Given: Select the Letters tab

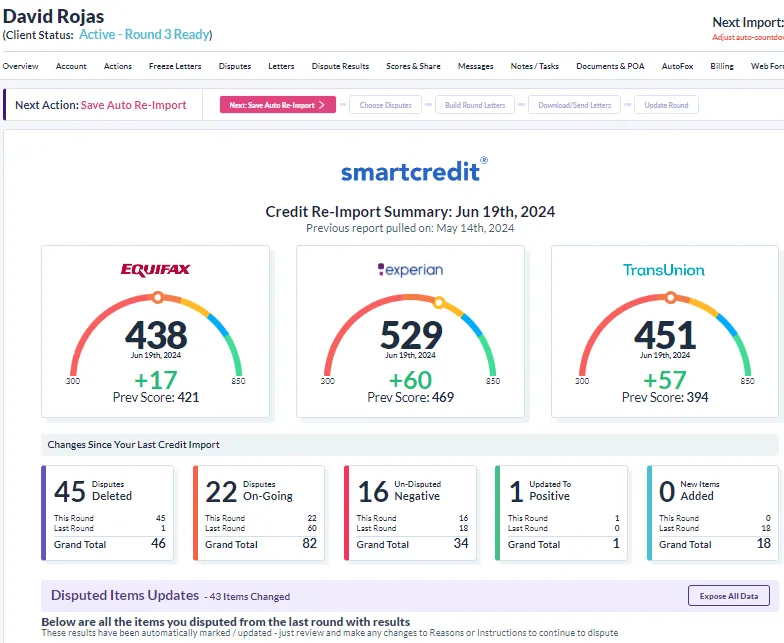Looking at the screenshot, I should point(282,66).
